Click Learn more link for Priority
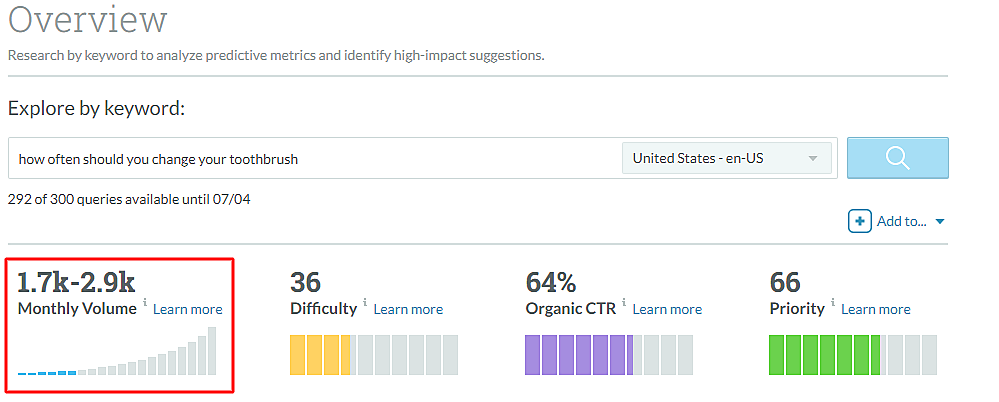Viewport: 999px width, 402px height. click(876, 309)
